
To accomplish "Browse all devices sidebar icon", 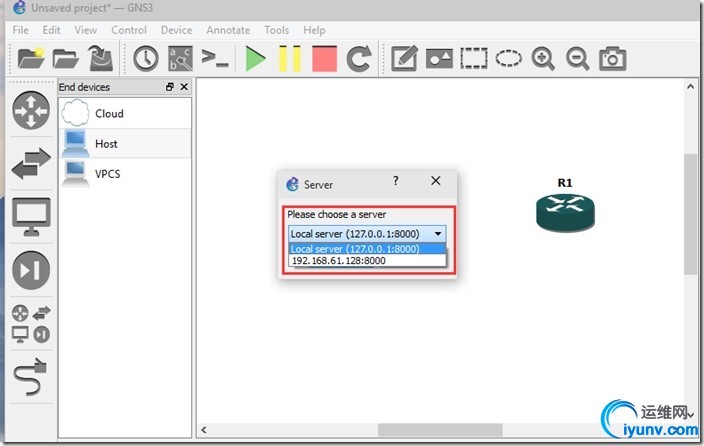I will [x=31, y=324].
